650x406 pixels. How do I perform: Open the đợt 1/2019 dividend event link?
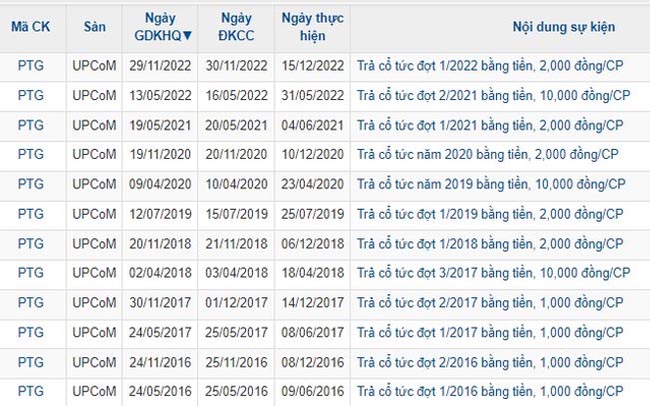tap(493, 214)
